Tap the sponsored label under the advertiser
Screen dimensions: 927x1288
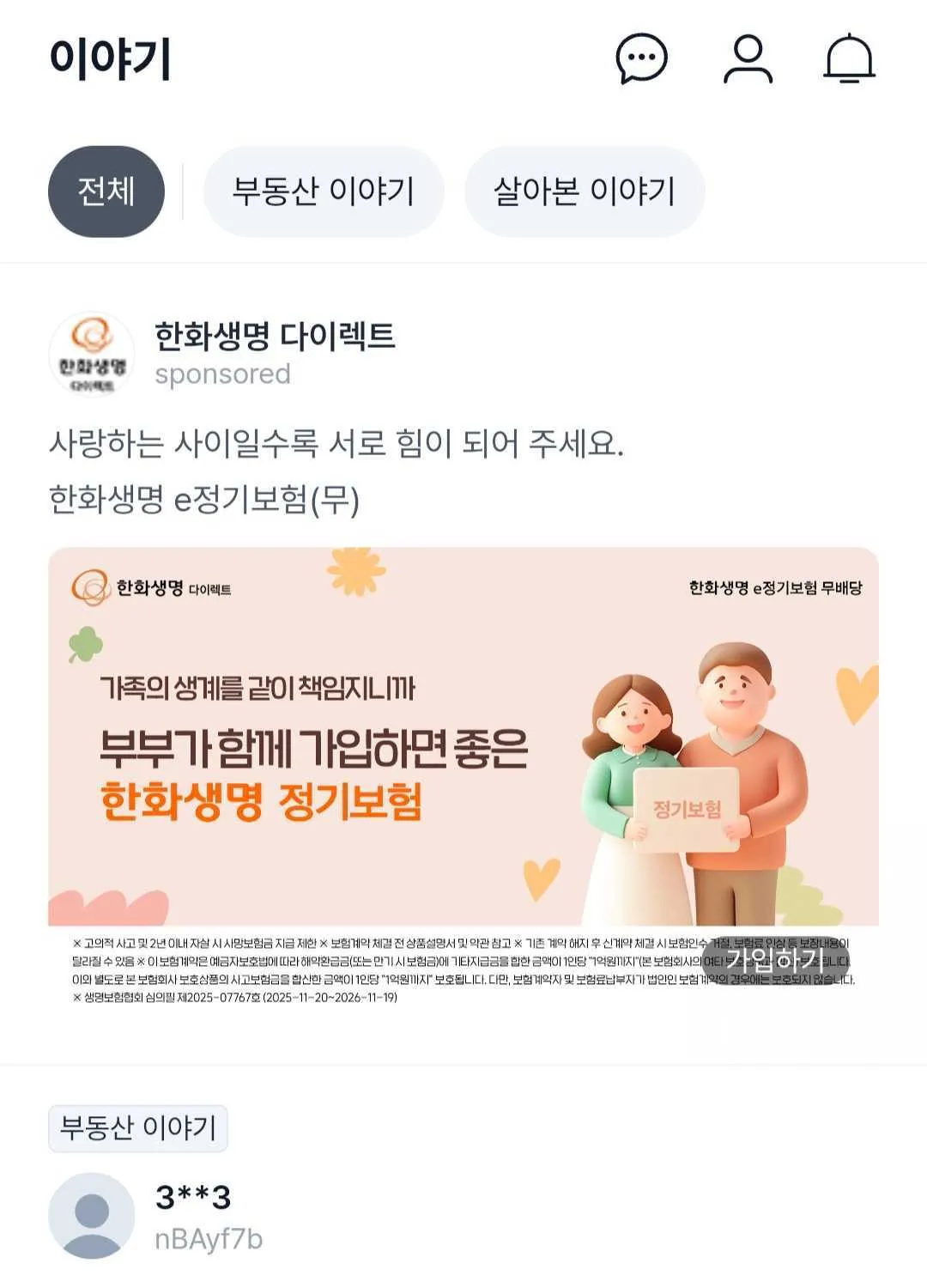223,374
